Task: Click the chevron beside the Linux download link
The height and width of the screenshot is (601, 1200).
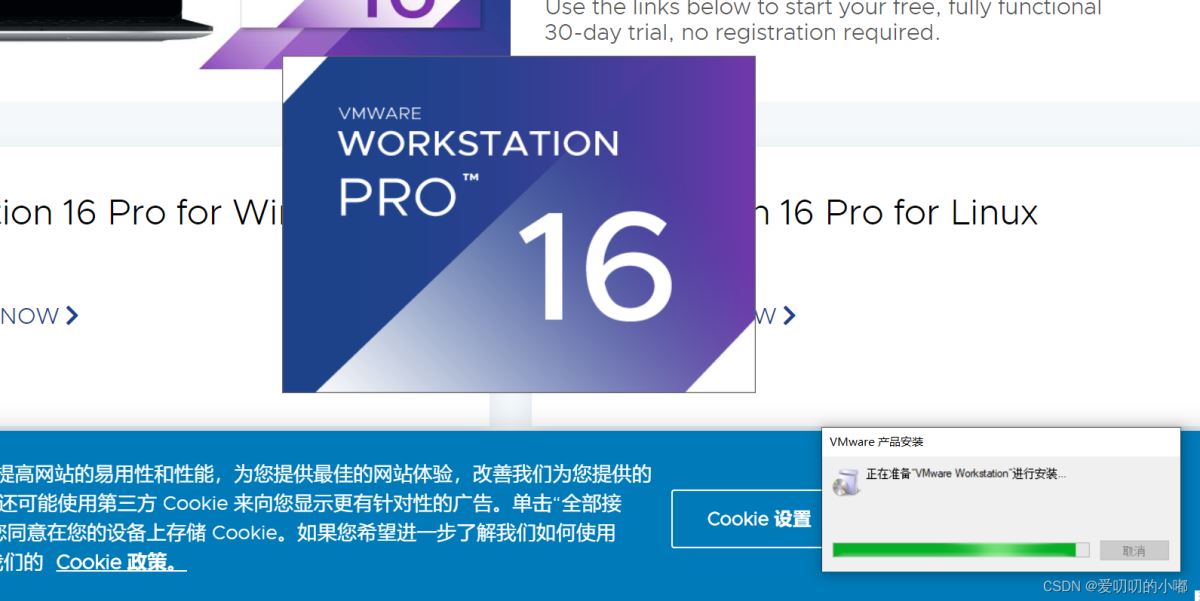Action: click(x=789, y=316)
